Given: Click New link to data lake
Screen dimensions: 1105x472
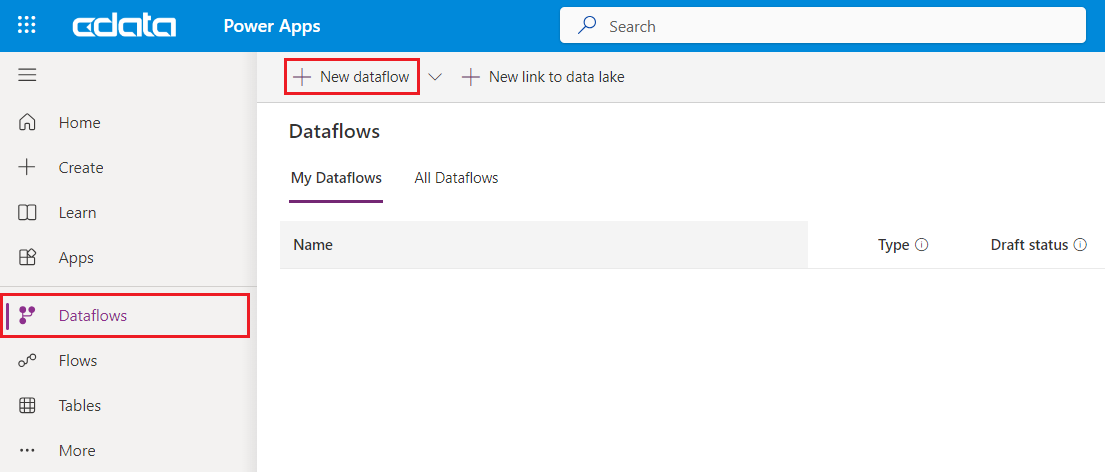Looking at the screenshot, I should pyautogui.click(x=544, y=77).
